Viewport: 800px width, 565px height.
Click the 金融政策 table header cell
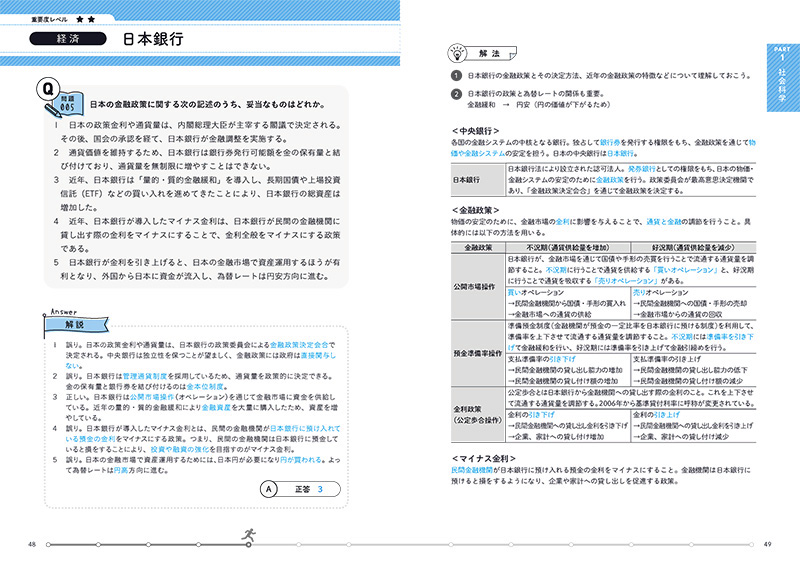click(478, 248)
